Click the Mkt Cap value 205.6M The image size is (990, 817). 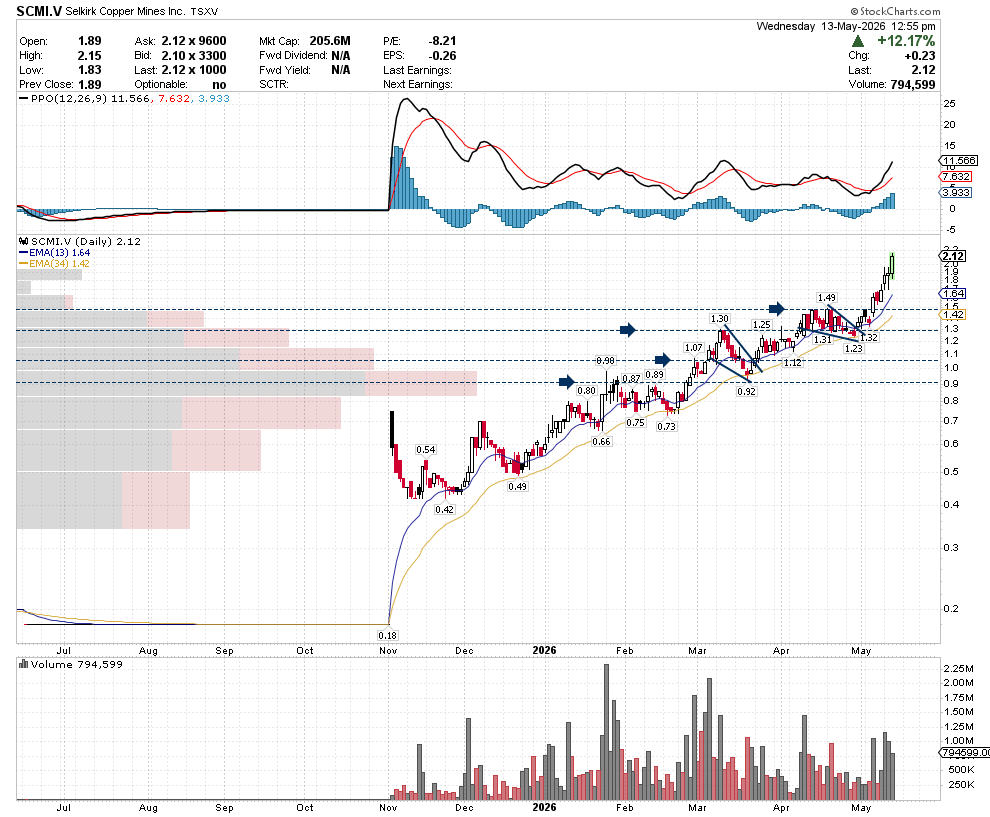tap(330, 41)
